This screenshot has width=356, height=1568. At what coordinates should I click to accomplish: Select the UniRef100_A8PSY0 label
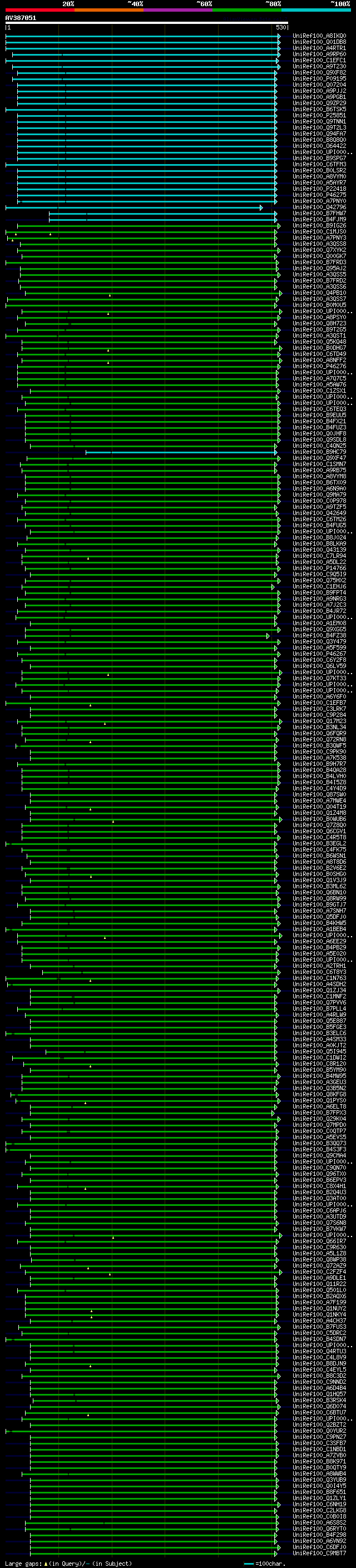pos(319,318)
